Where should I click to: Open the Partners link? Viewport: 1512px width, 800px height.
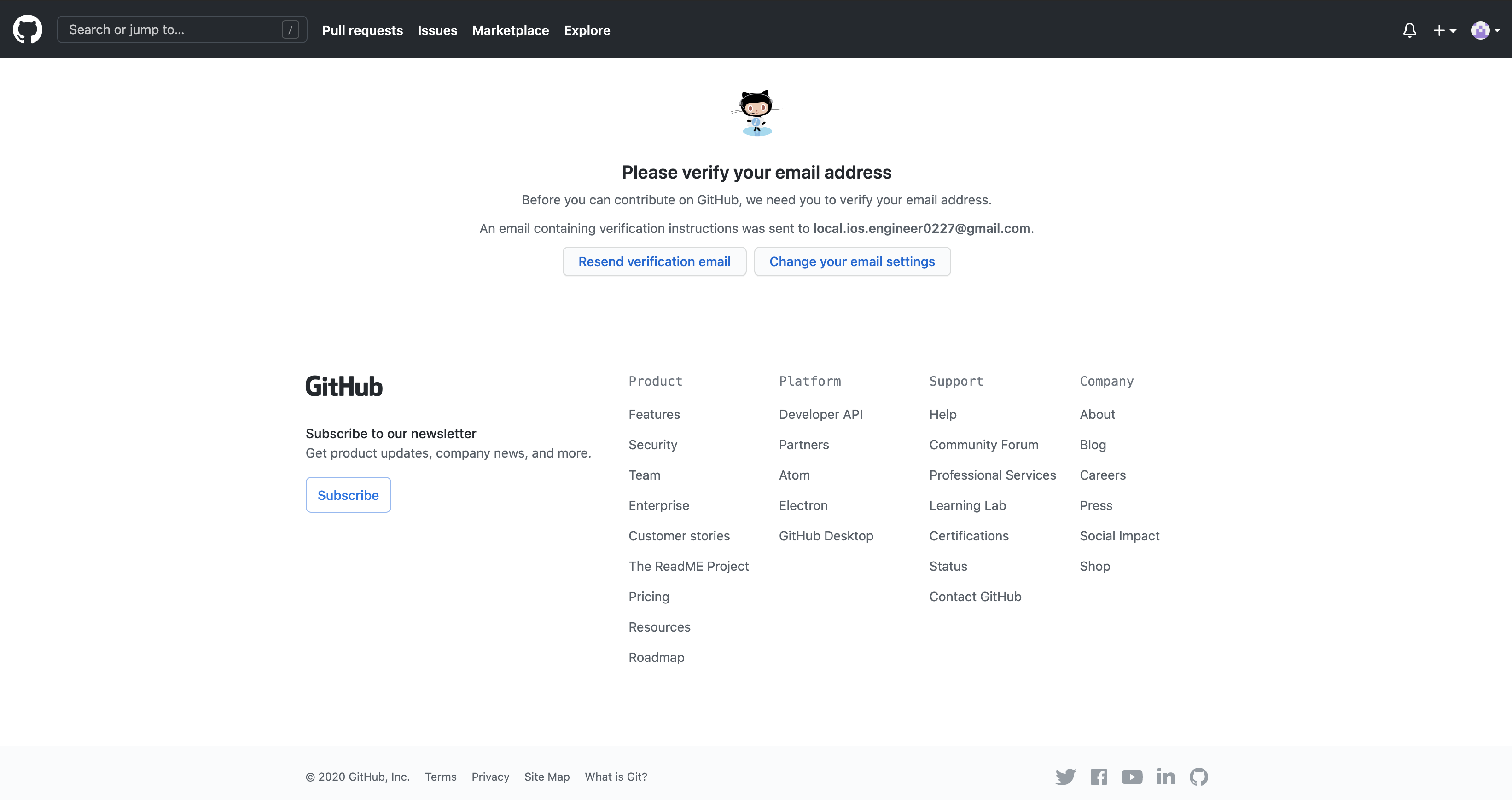pos(803,445)
